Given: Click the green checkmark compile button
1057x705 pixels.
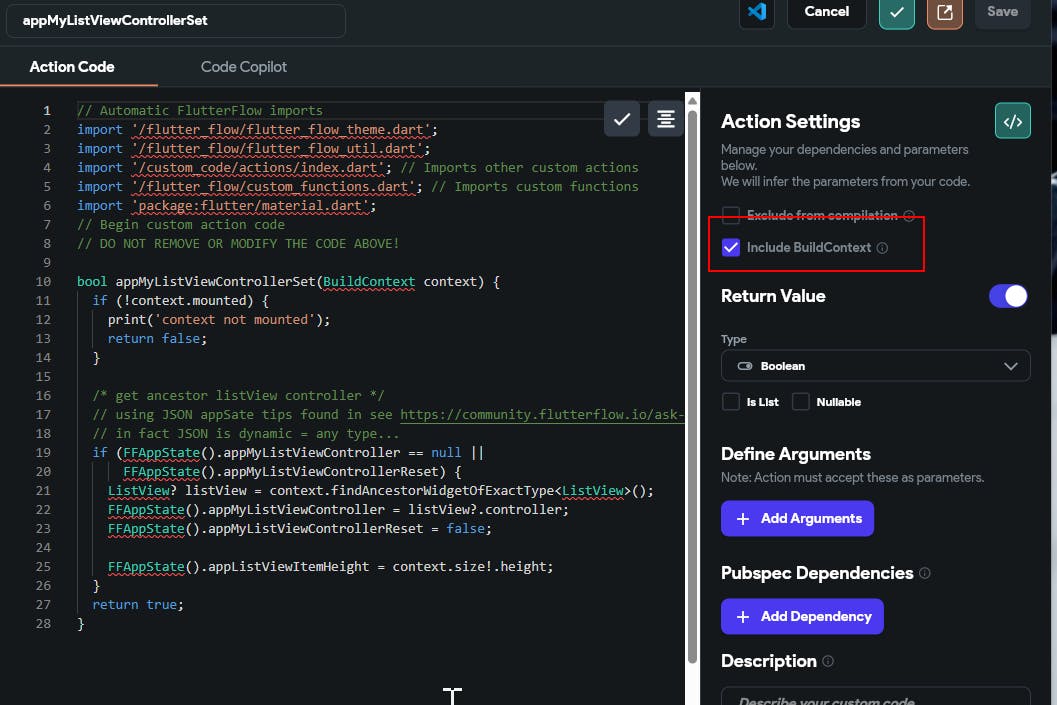Looking at the screenshot, I should [896, 12].
